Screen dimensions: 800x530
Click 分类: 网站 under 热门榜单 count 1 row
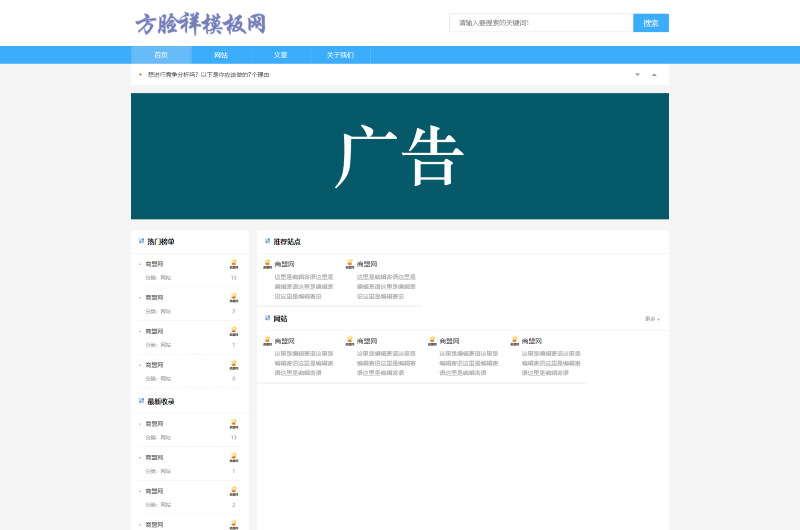click(158, 345)
